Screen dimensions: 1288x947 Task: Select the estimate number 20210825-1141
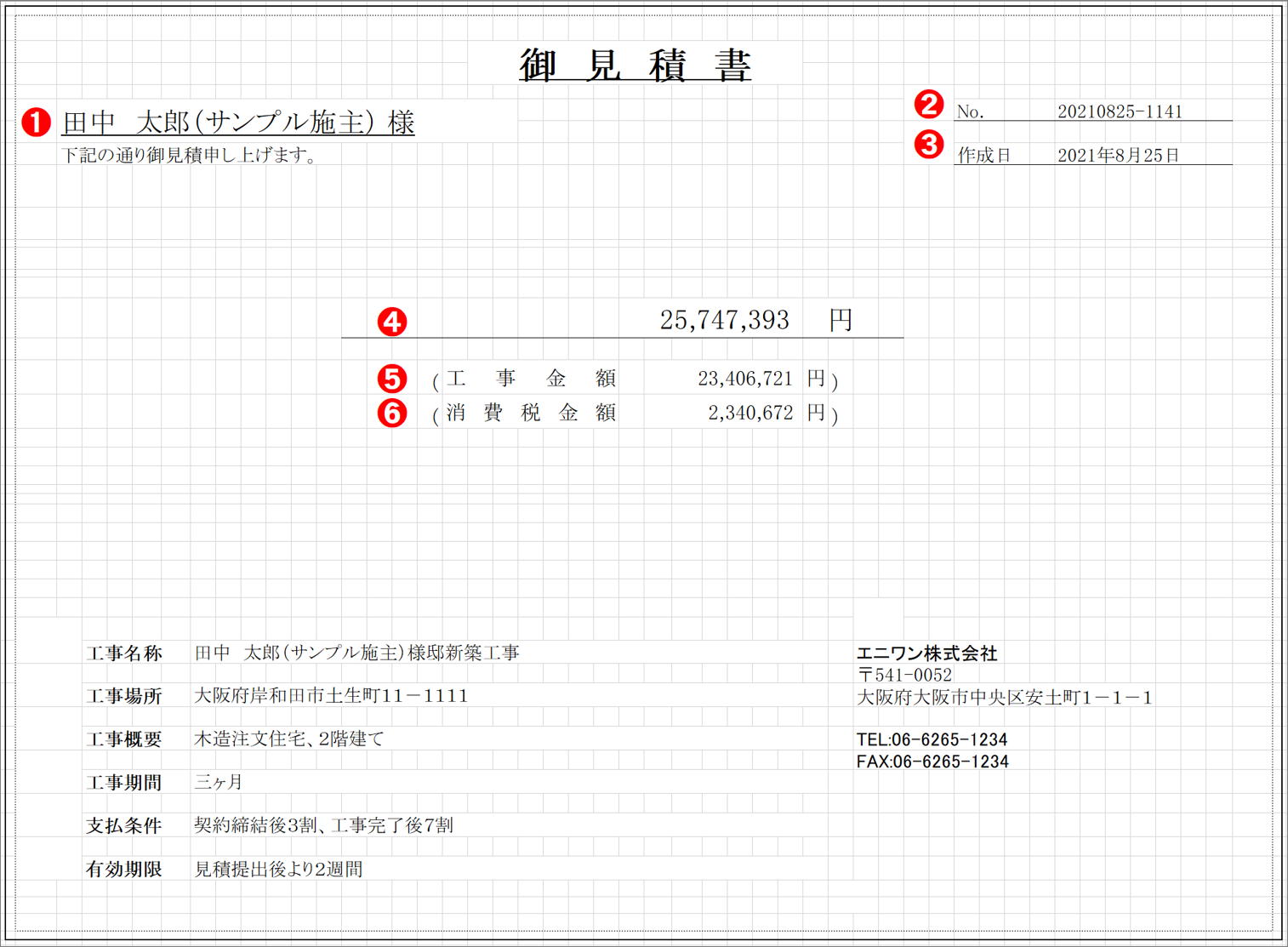pyautogui.click(x=1122, y=109)
